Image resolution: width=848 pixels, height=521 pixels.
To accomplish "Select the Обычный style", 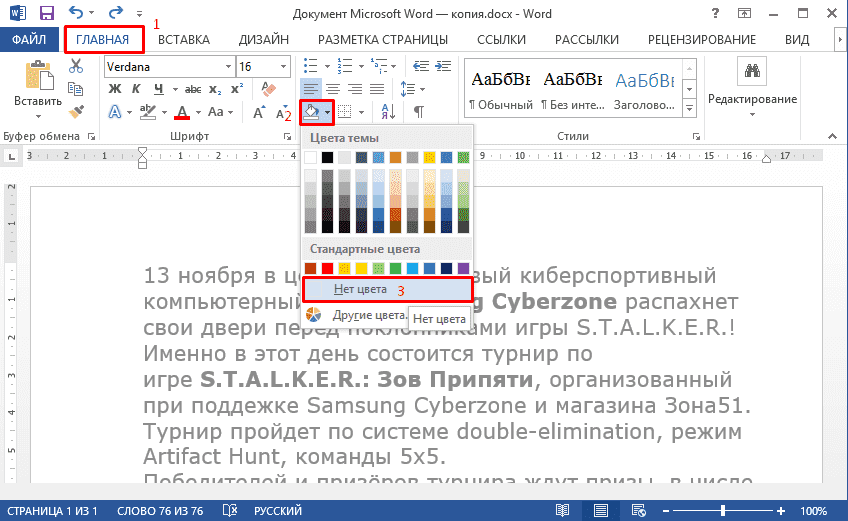I will click(x=501, y=89).
